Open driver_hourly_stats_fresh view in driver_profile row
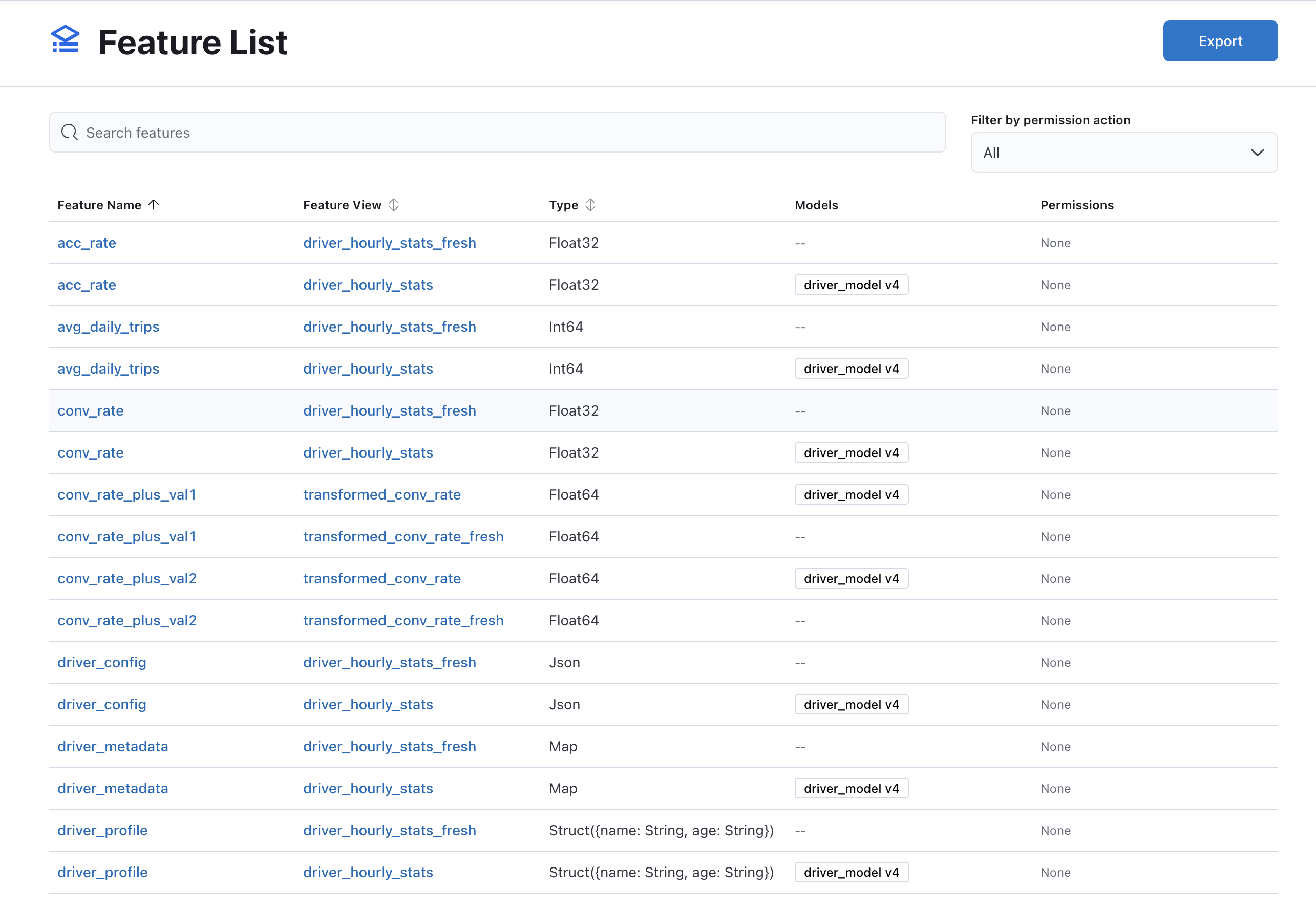Screen dimensions: 1316x911 pyautogui.click(x=389, y=830)
